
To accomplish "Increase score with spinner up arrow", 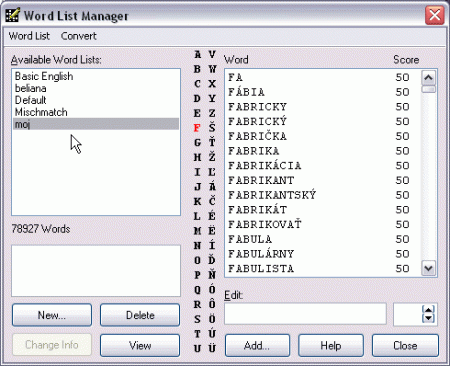I will click(x=428, y=310).
